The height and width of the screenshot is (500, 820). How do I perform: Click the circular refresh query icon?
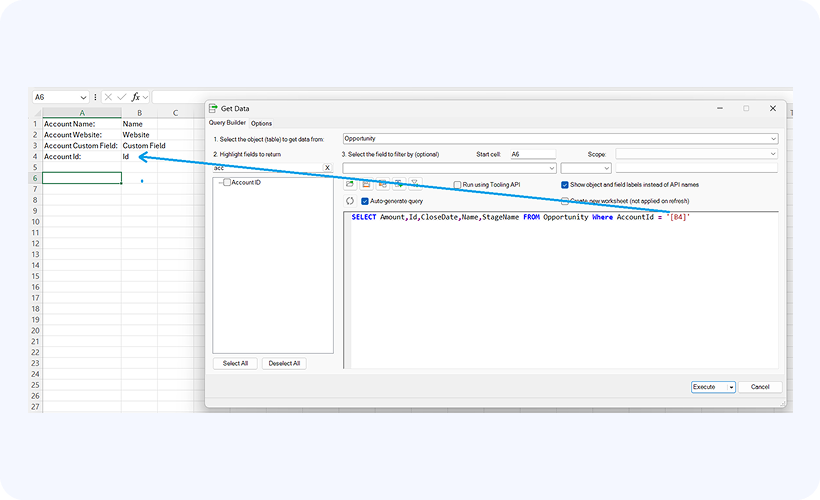tap(350, 201)
